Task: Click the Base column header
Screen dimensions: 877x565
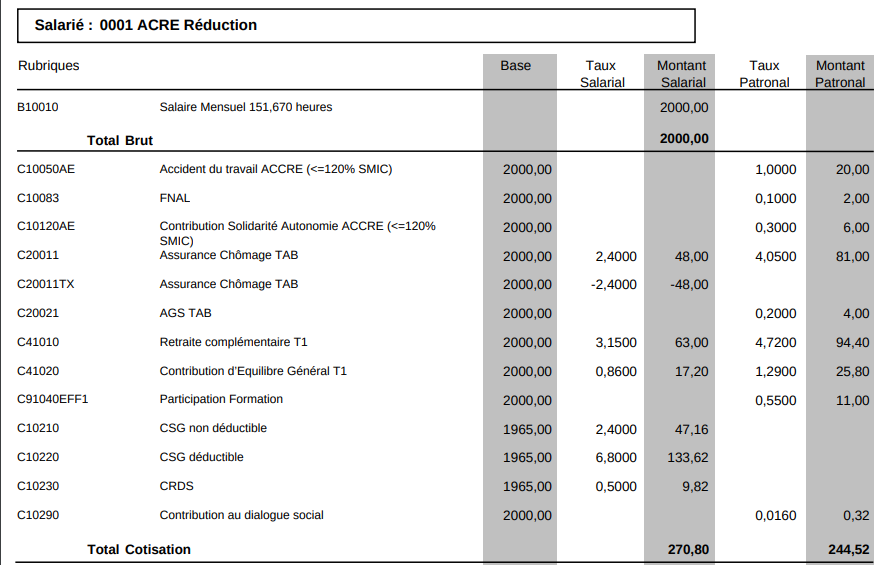Action: click(516, 65)
